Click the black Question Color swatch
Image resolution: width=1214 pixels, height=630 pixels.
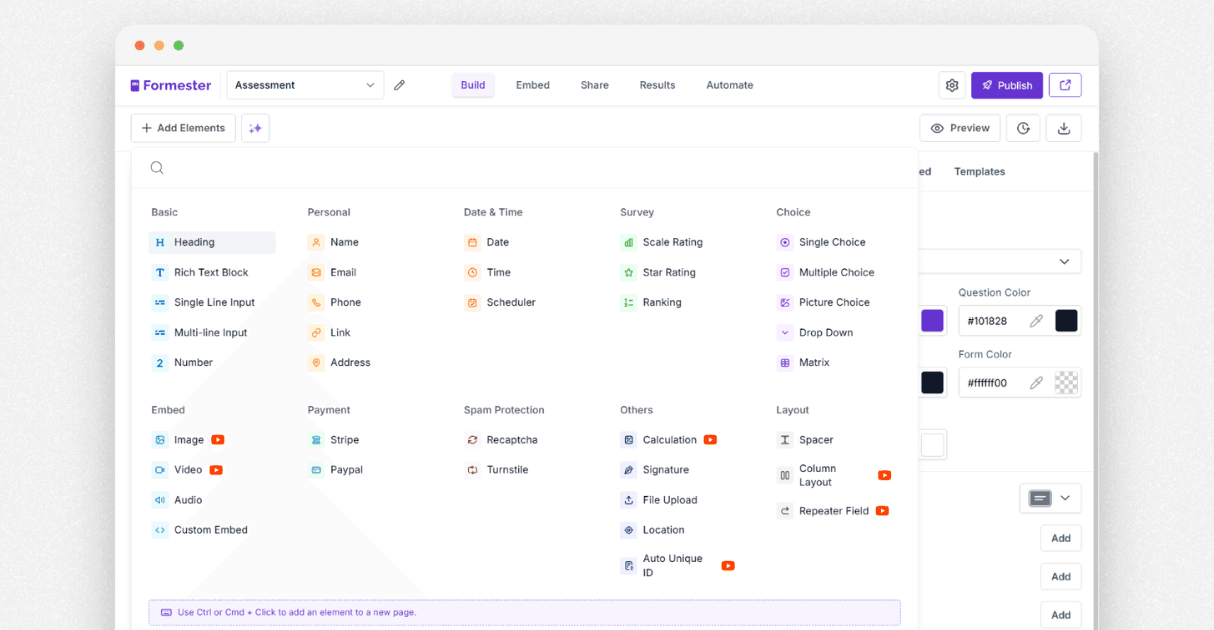click(1064, 320)
